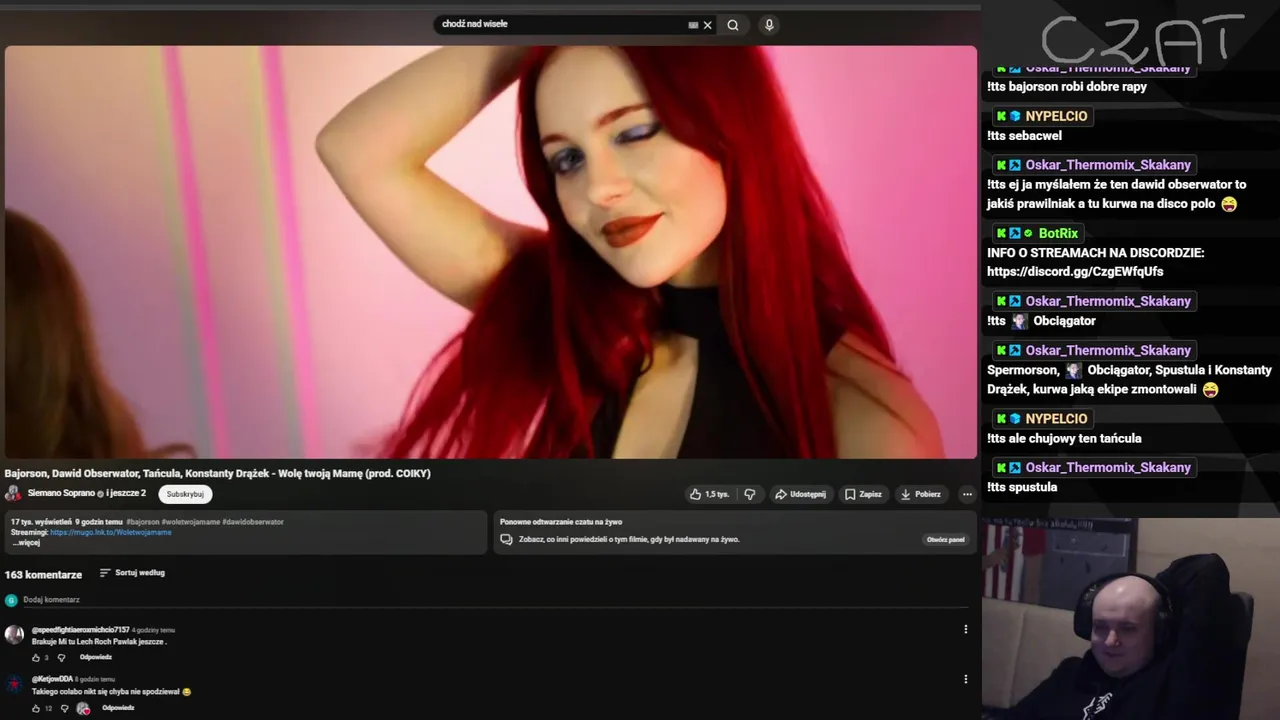Click "17 tys. wyświetleń 9 godzin temu" text
This screenshot has height=720, width=1280.
(67, 522)
